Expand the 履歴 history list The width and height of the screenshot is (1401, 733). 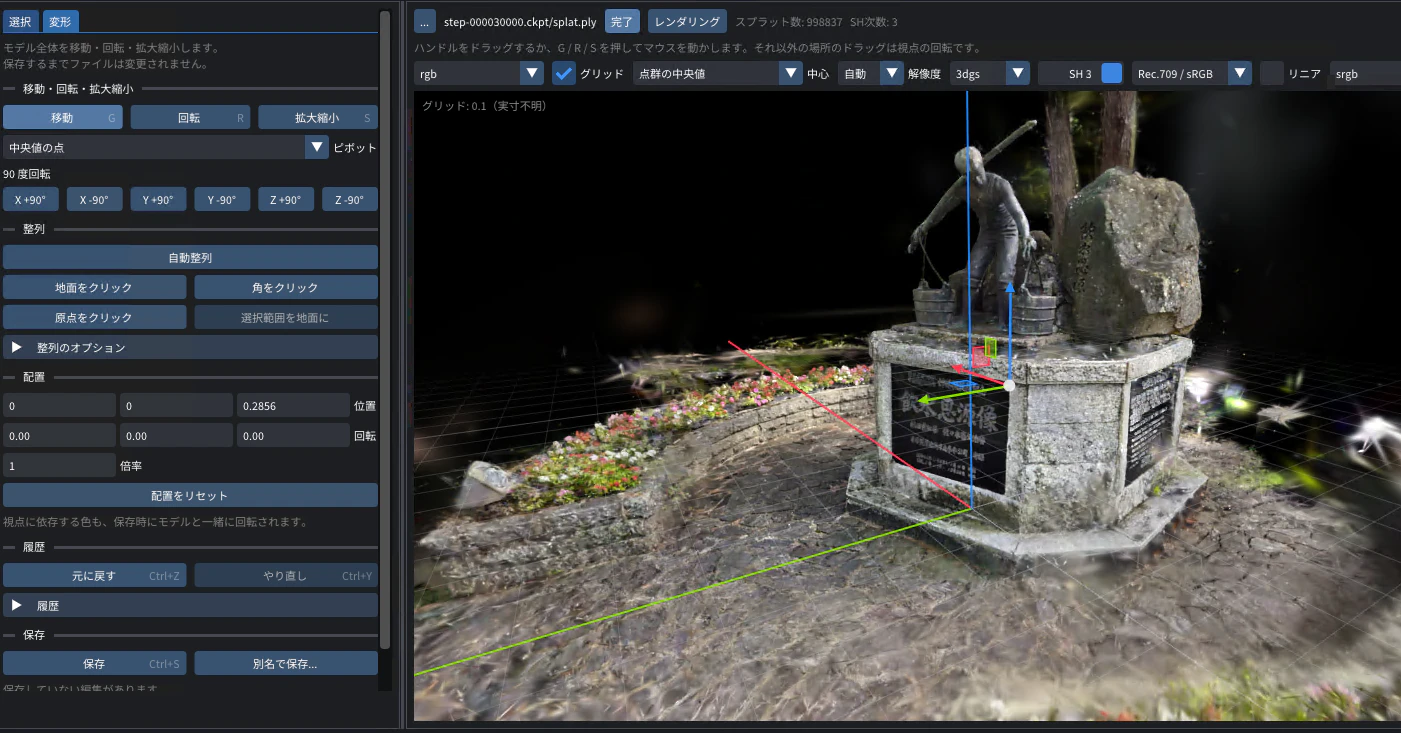(190, 605)
